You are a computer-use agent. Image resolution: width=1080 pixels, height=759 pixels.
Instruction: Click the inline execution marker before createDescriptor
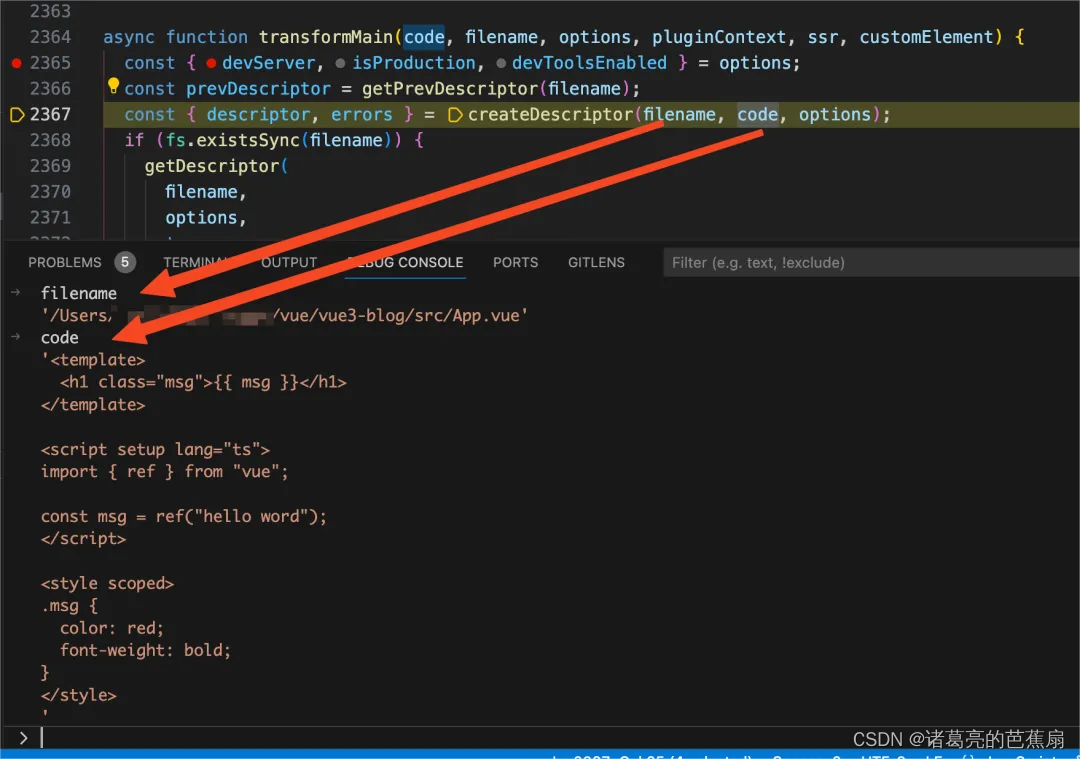[x=455, y=115]
